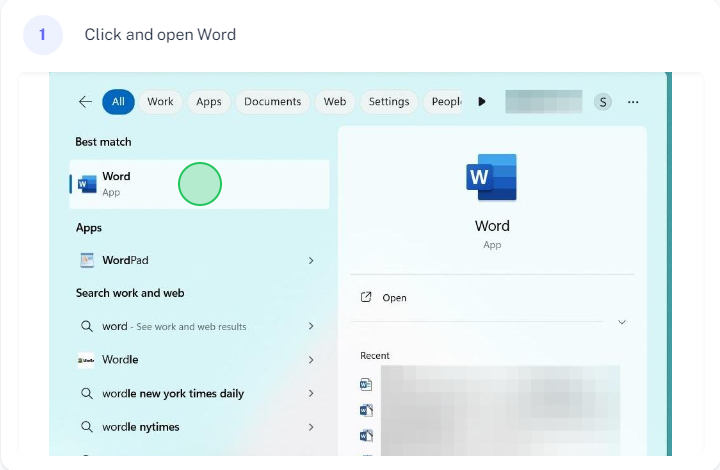Switch to the Work filter tab

click(160, 101)
